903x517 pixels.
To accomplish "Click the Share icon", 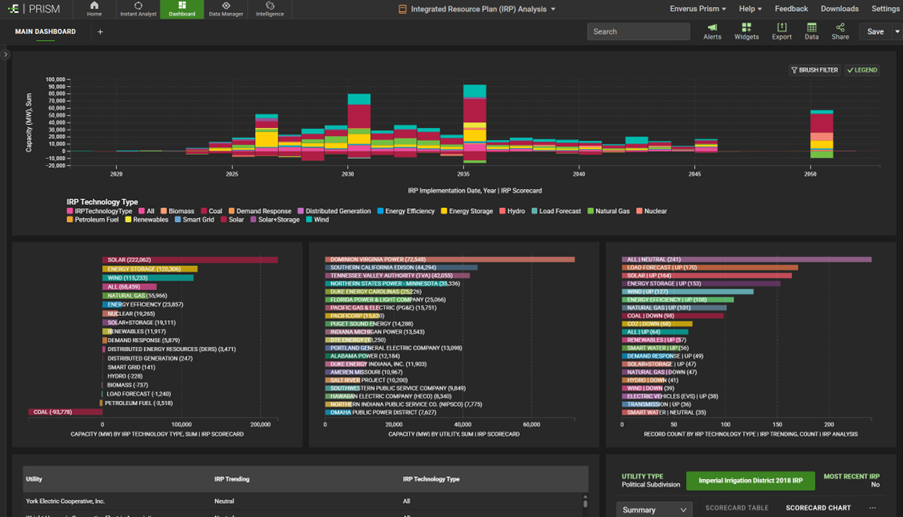I will click(x=840, y=31).
